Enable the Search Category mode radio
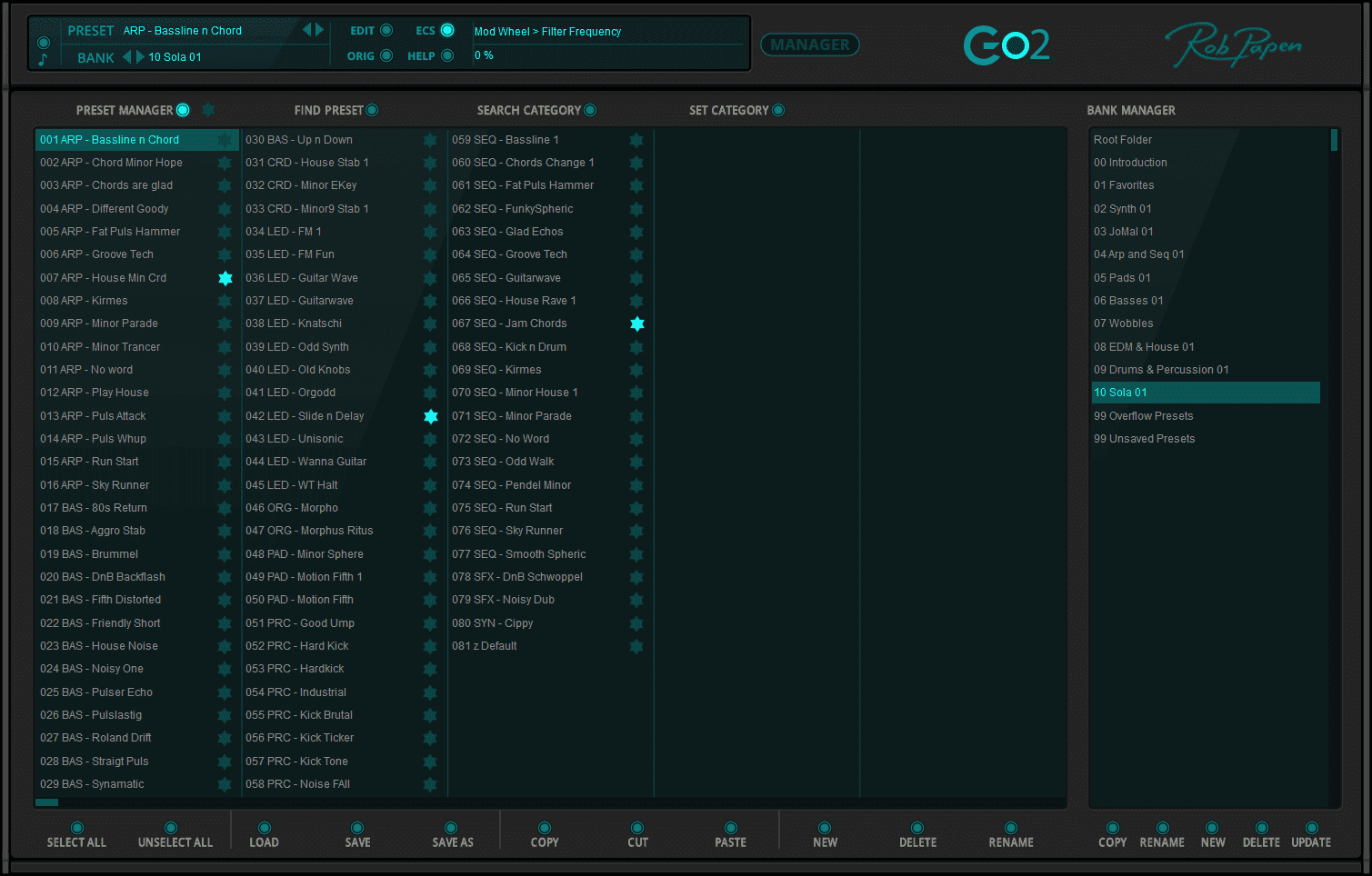Viewport: 1372px width, 876px height. tap(590, 110)
